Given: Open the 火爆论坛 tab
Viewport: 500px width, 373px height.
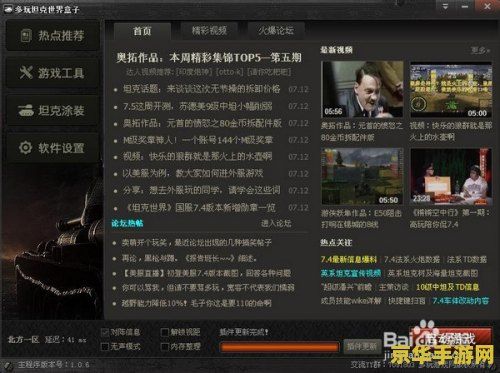Looking at the screenshot, I should [276, 31].
